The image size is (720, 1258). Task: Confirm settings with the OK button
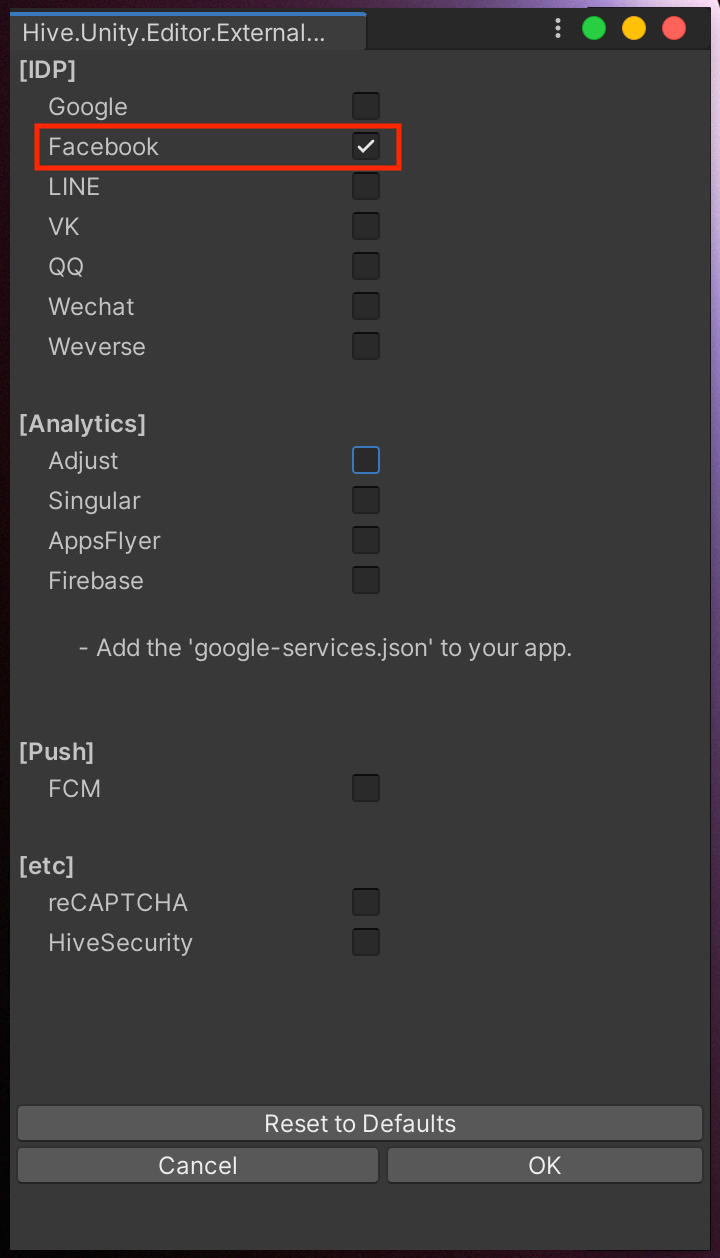point(544,1165)
